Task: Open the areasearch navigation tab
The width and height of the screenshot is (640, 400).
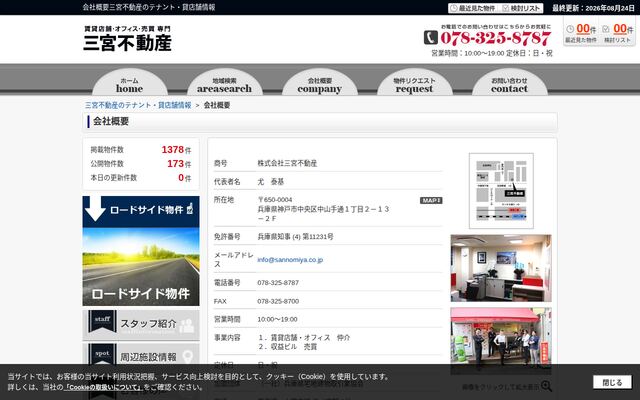Action: pos(224,82)
